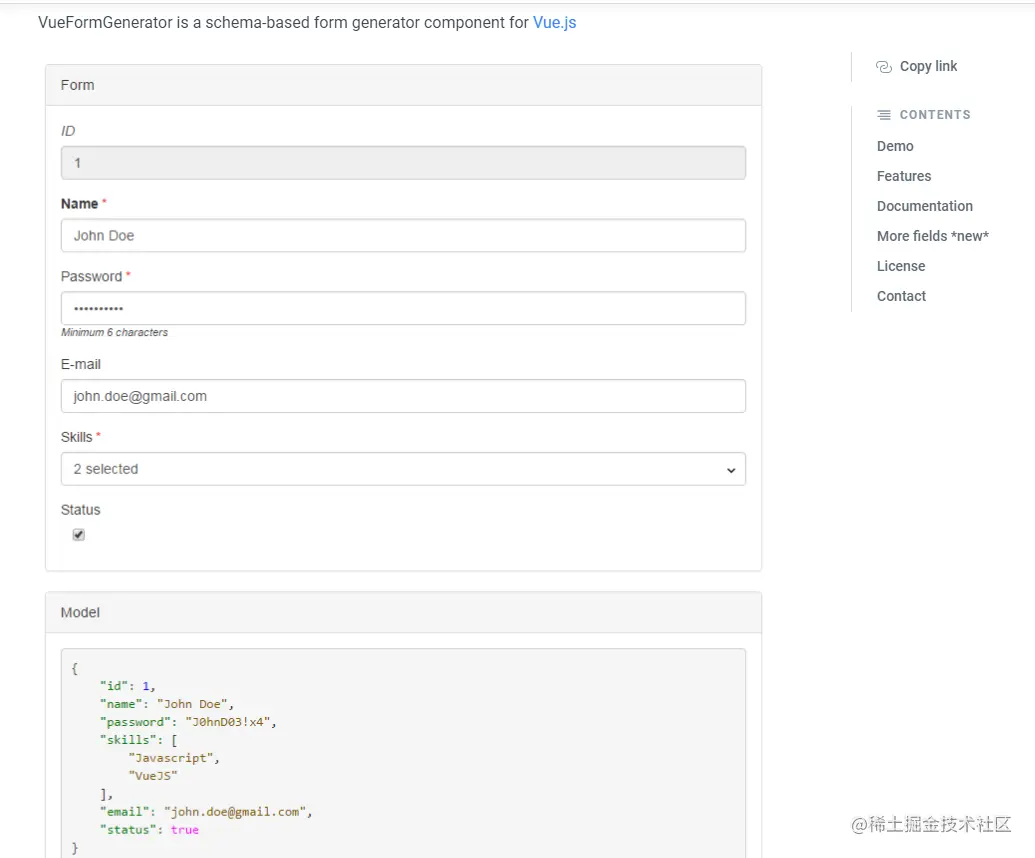Click the disabled ID field

coord(403,163)
